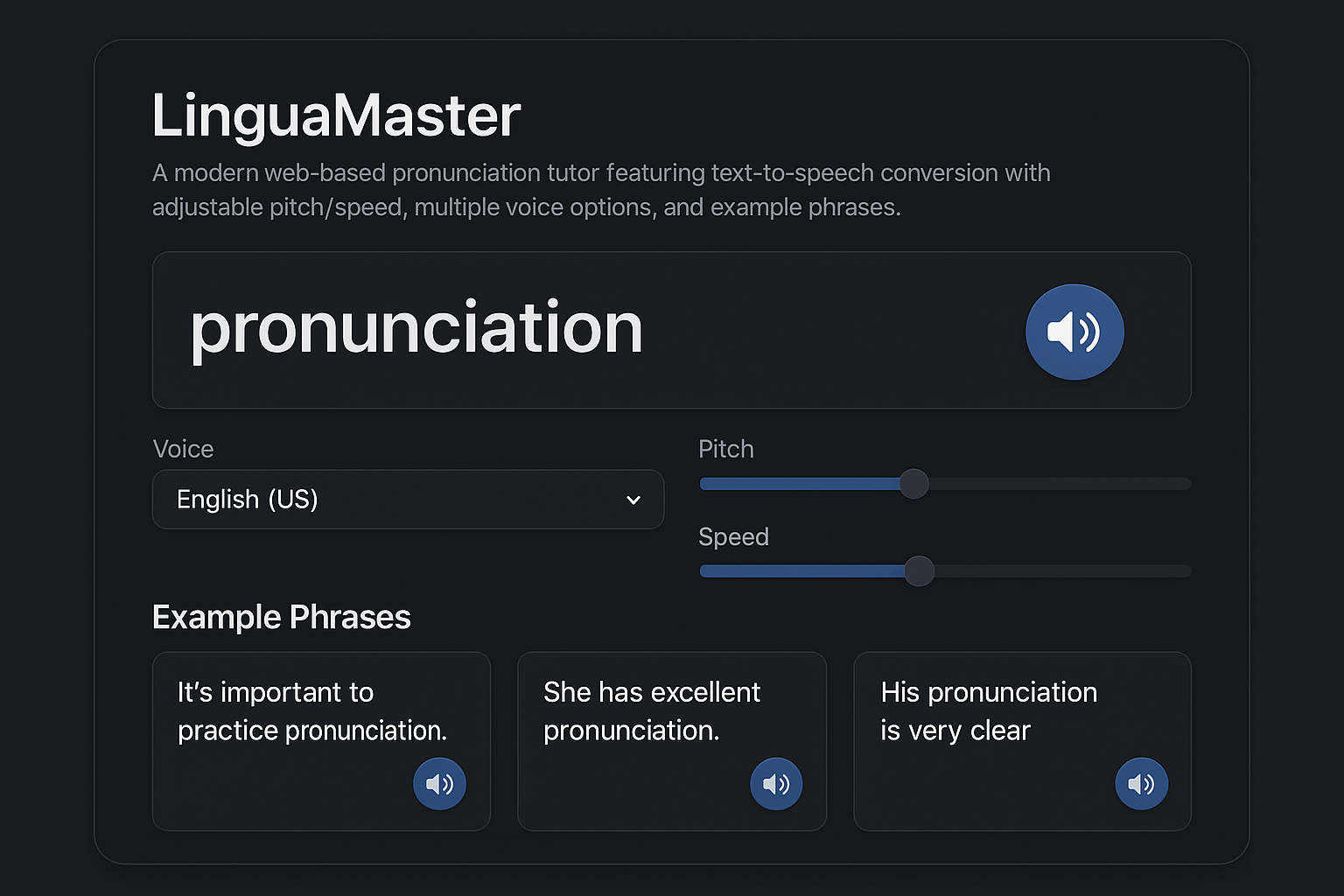Viewport: 1344px width, 896px height.
Task: Play audio for "She has excellent pronunciation"
Action: coord(776,783)
